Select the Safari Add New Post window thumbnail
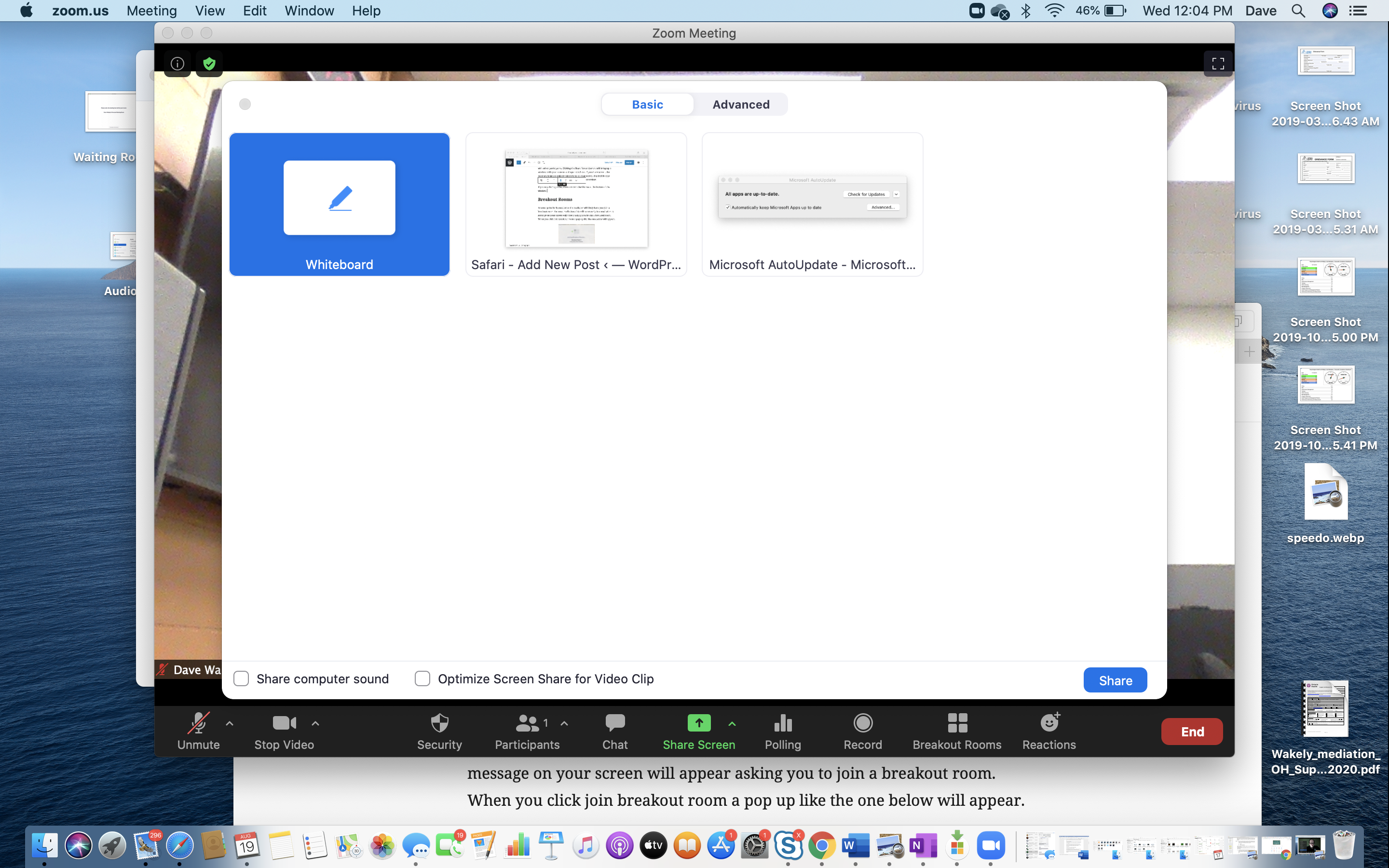The width and height of the screenshot is (1389, 868). pyautogui.click(x=576, y=204)
